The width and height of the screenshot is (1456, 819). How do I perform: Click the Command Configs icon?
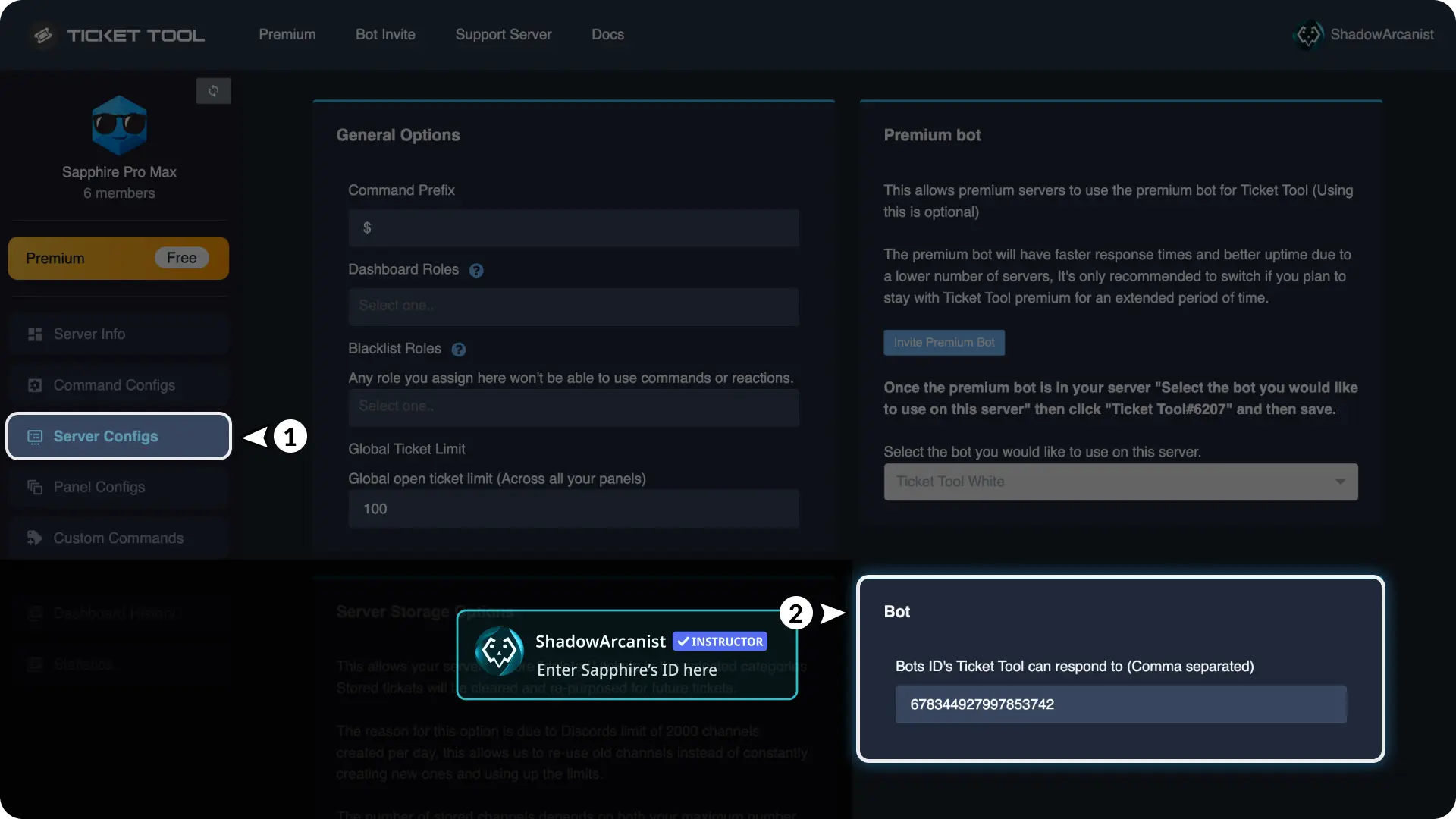[x=35, y=385]
